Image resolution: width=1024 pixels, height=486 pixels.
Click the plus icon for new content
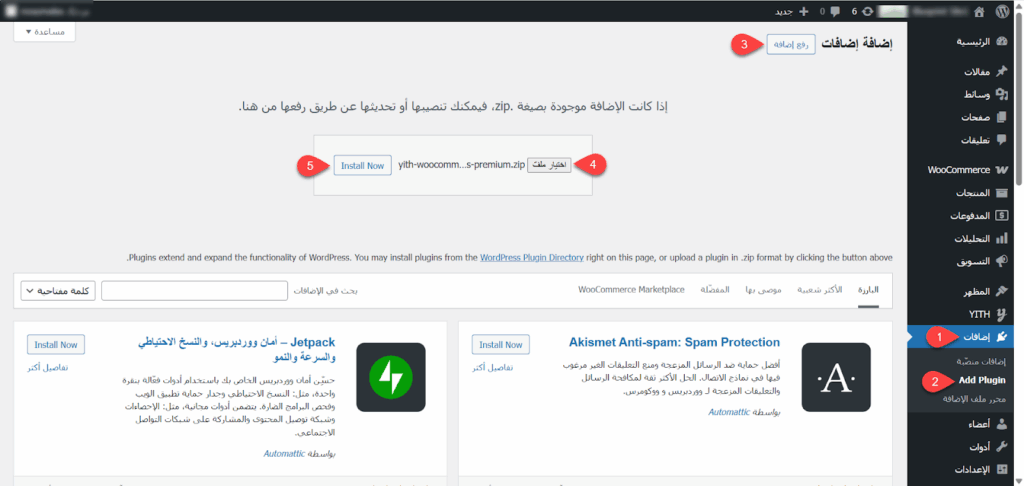[803, 11]
